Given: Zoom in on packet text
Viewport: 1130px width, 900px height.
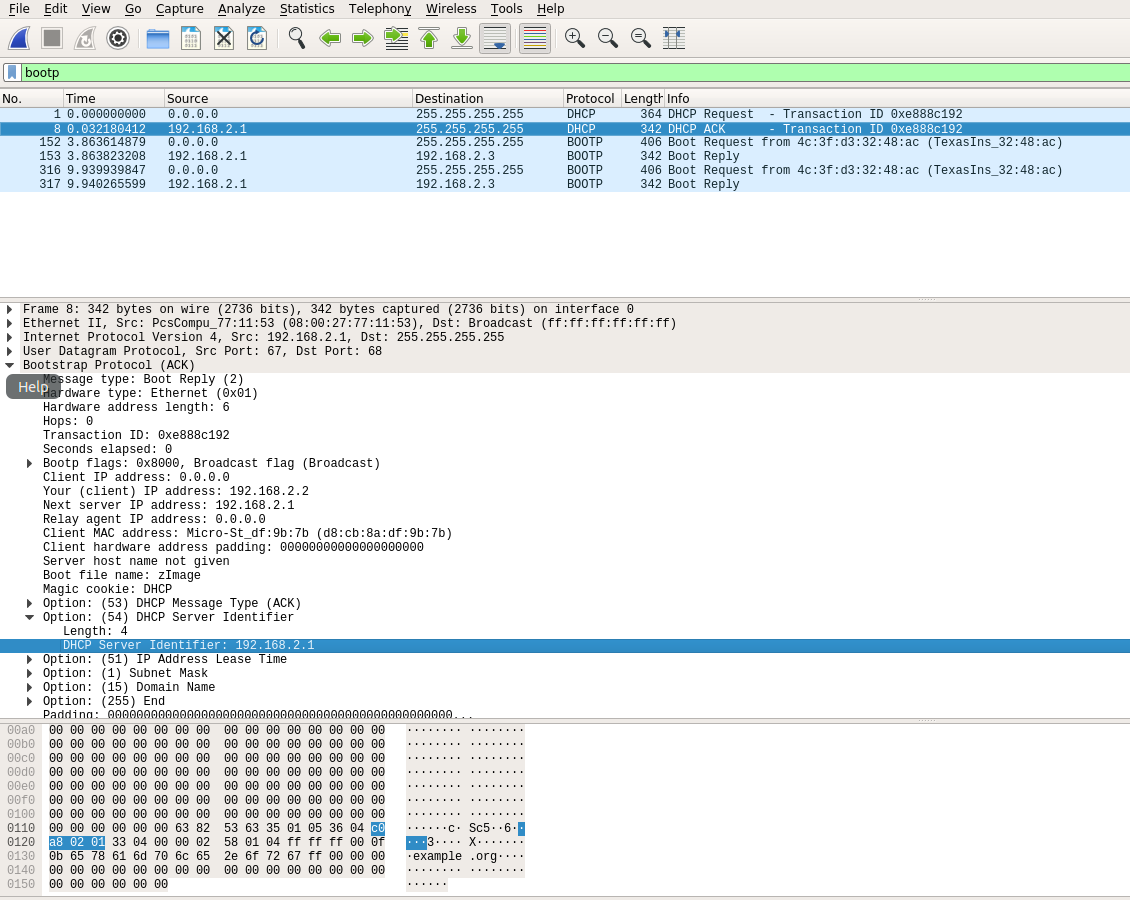Looking at the screenshot, I should (574, 38).
